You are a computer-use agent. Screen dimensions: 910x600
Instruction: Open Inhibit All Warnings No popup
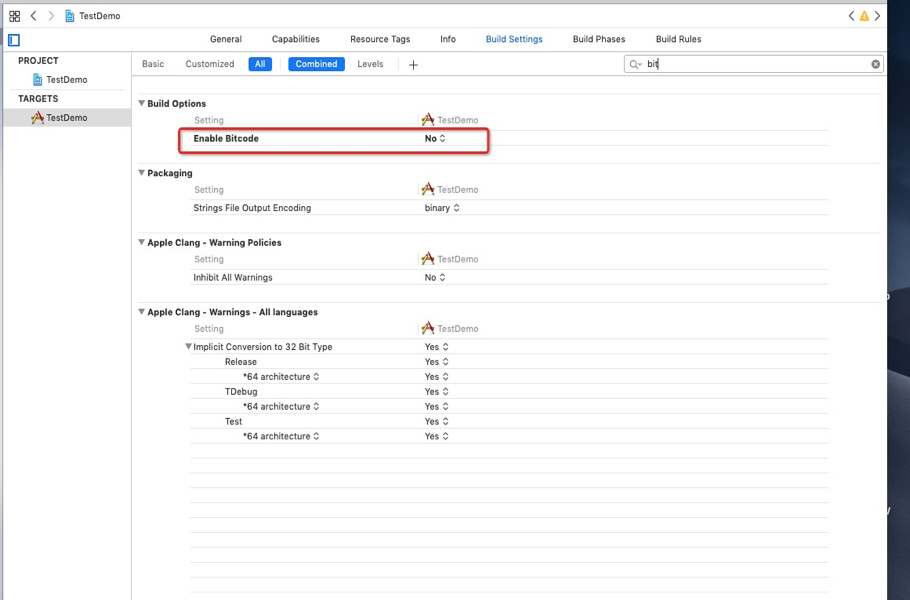pyautogui.click(x=435, y=277)
